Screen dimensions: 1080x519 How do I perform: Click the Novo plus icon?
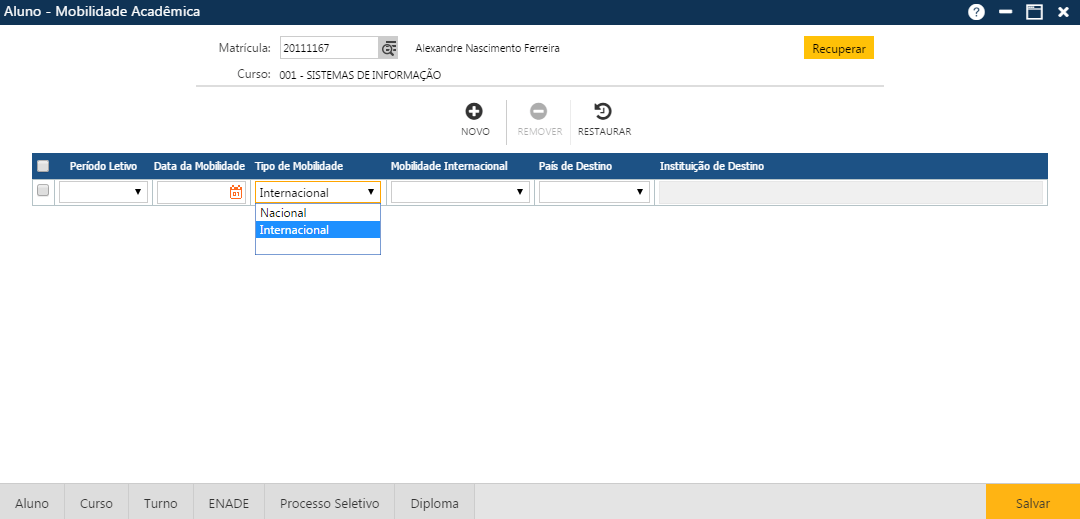click(x=474, y=112)
